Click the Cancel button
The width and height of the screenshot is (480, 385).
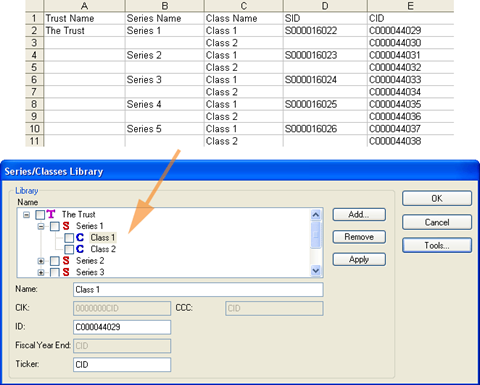pyautogui.click(x=437, y=222)
